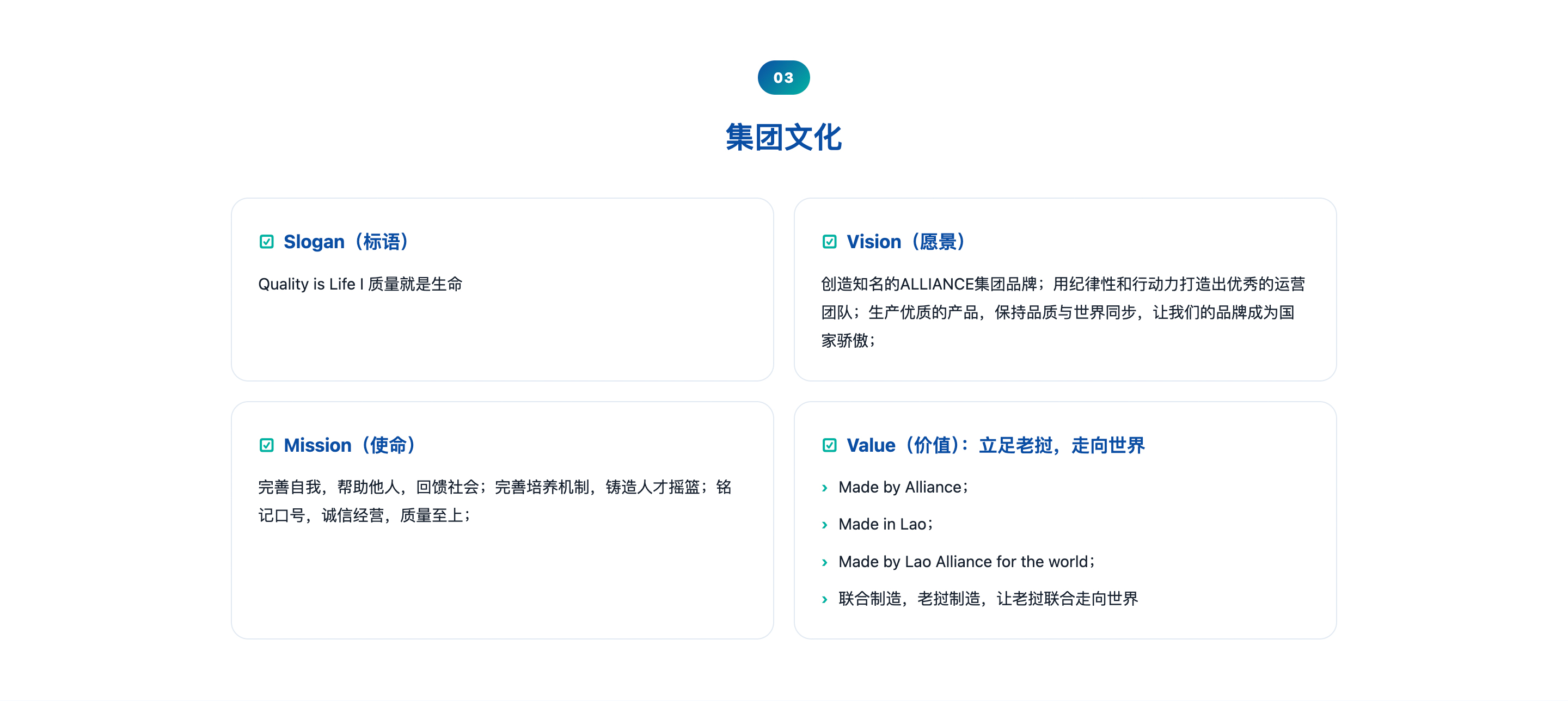Click the check icon beside Slogan heading

click(267, 242)
